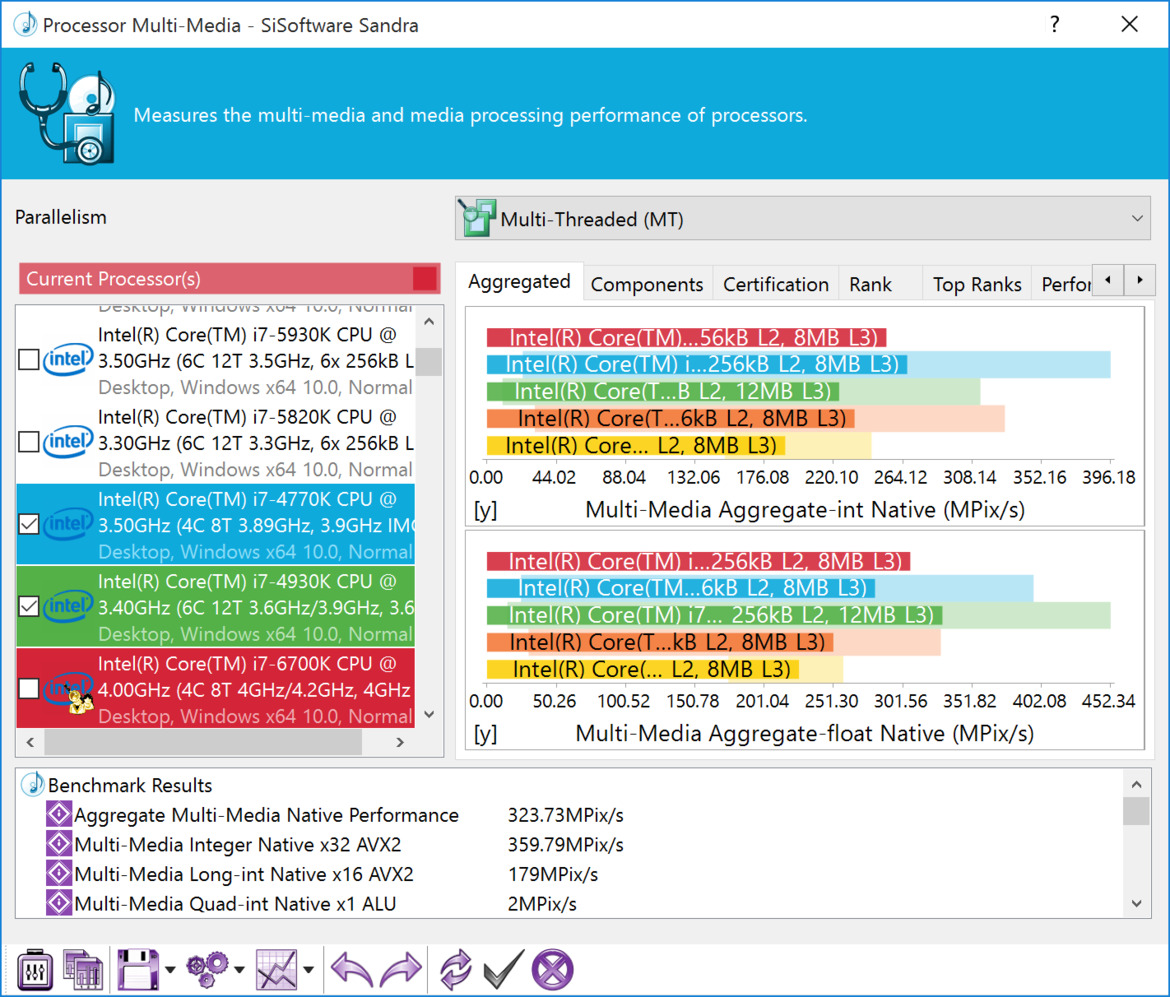Click the Multi-Media Quad-int Native diamond icon

point(58,904)
